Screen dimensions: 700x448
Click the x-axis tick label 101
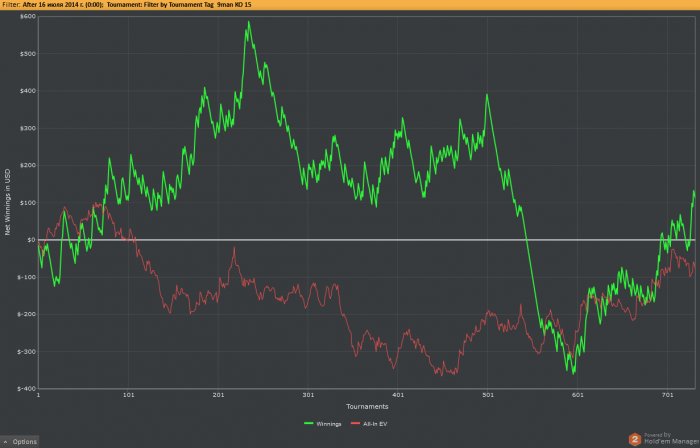[129, 395]
